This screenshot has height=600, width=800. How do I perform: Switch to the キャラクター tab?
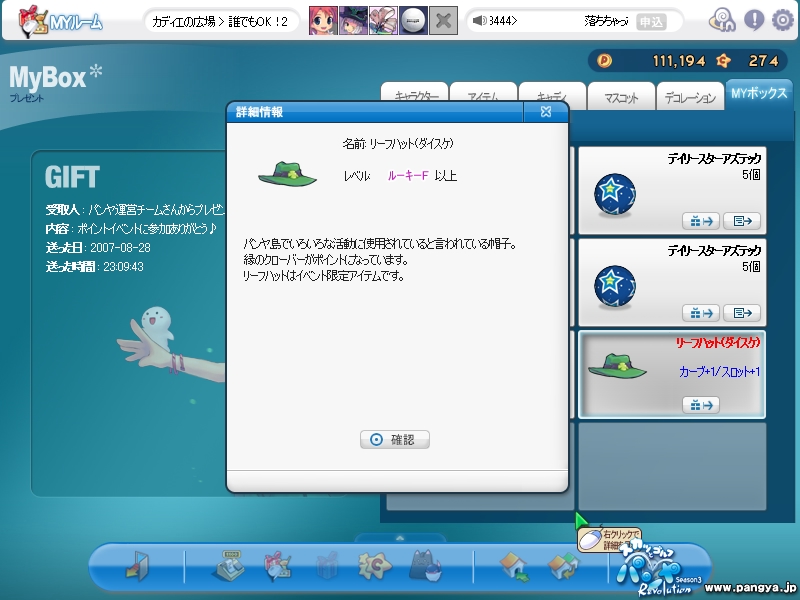[x=415, y=95]
